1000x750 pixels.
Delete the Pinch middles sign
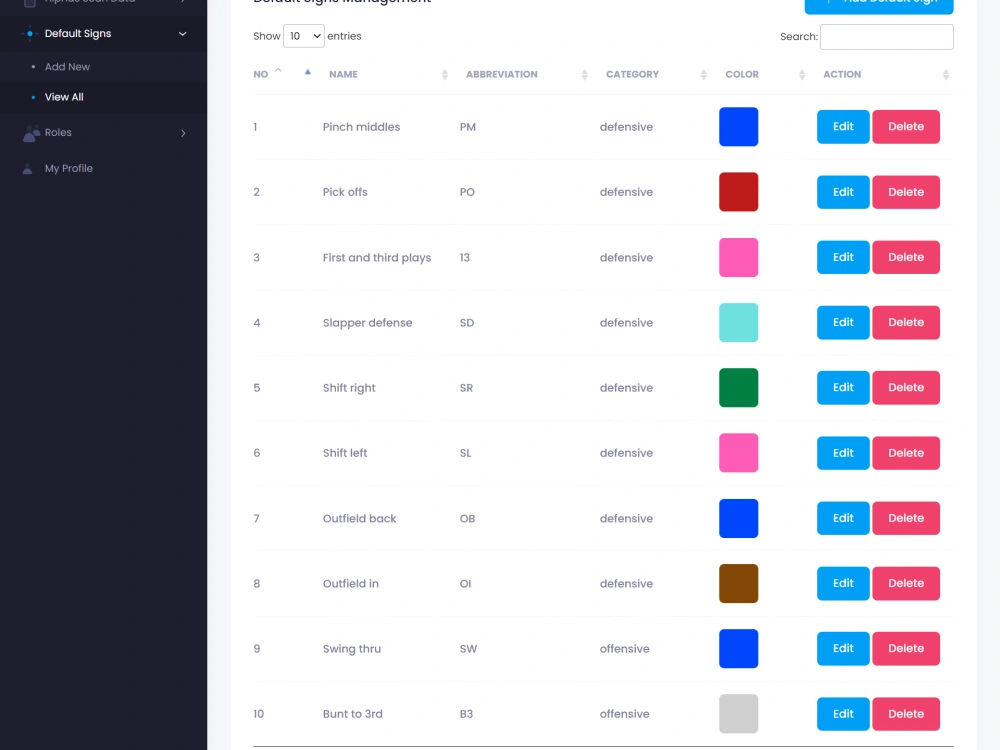coord(906,126)
